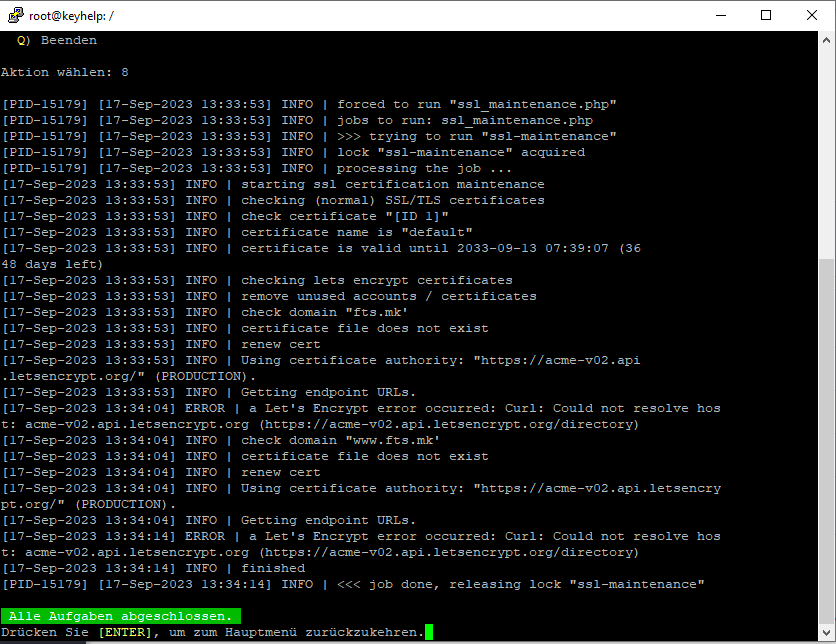836x644 pixels.
Task: Click the ERROR line timestamped 13:34:14
Action: pos(360,536)
